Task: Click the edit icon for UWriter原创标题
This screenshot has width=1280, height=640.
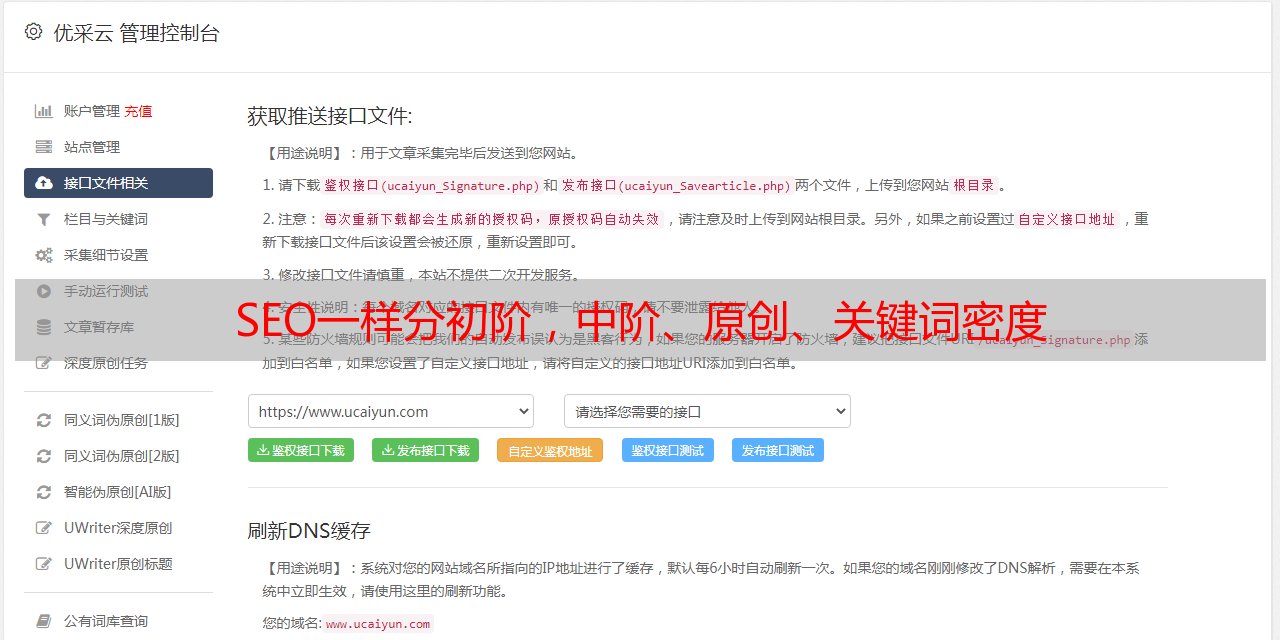Action: [44, 564]
